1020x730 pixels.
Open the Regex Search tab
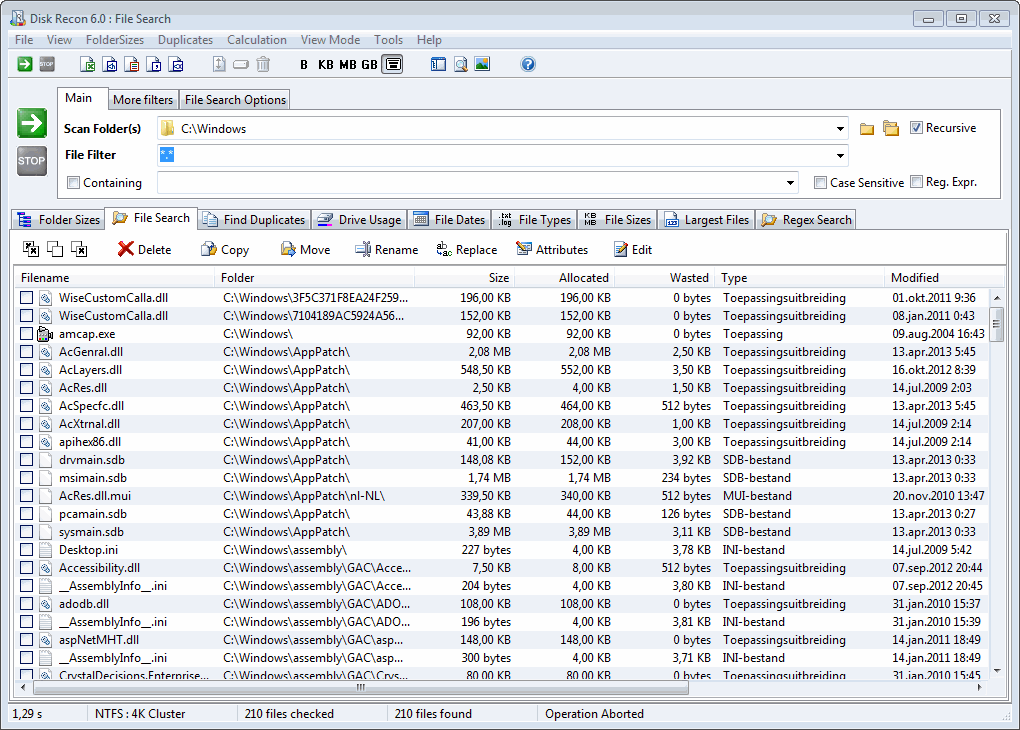807,220
